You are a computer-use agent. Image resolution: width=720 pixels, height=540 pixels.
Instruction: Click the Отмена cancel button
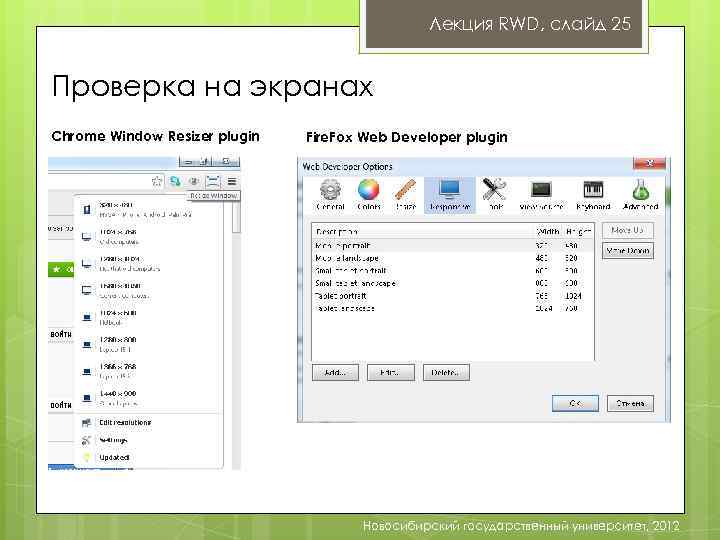pyautogui.click(x=630, y=404)
